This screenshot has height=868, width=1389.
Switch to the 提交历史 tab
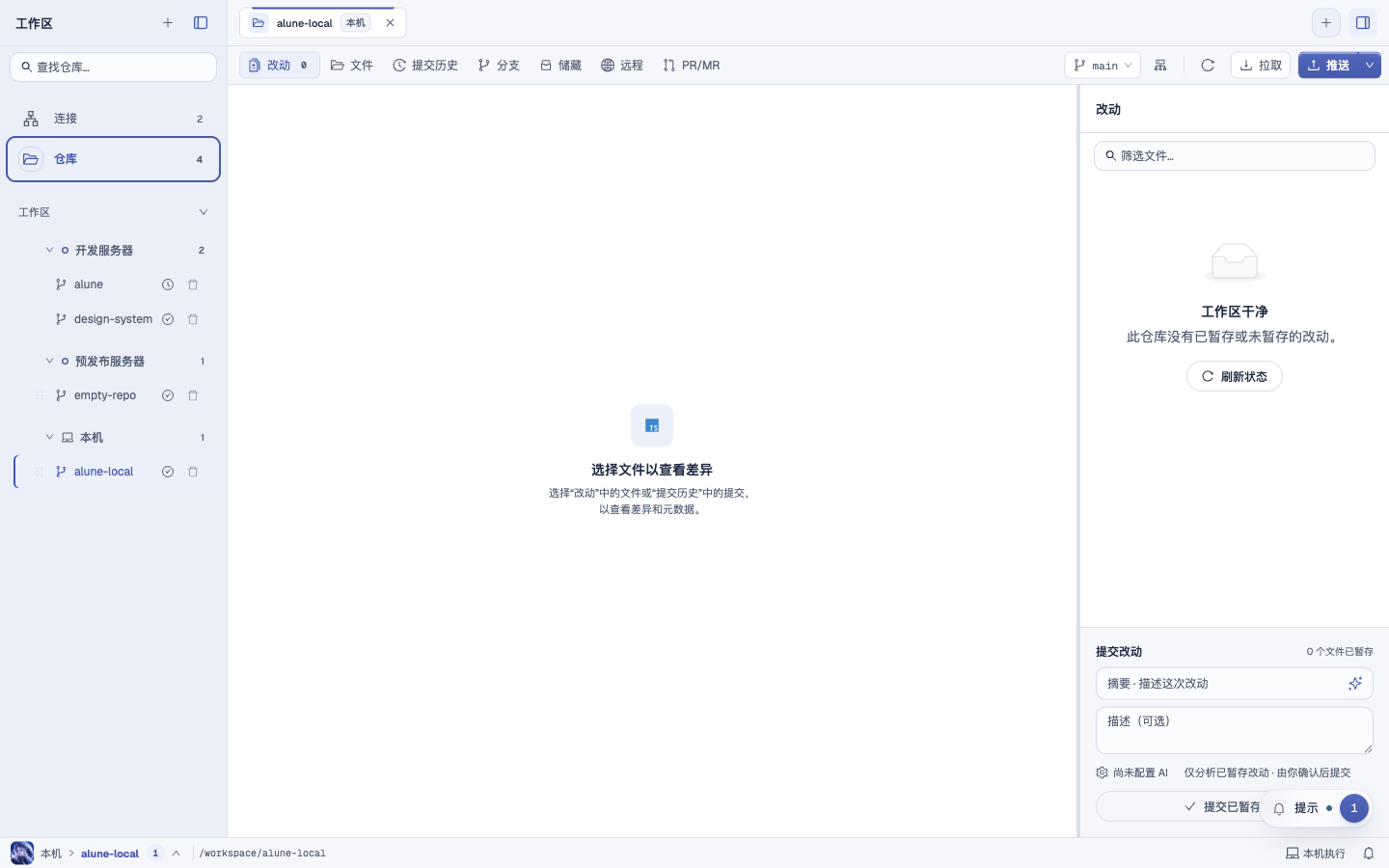coord(425,66)
